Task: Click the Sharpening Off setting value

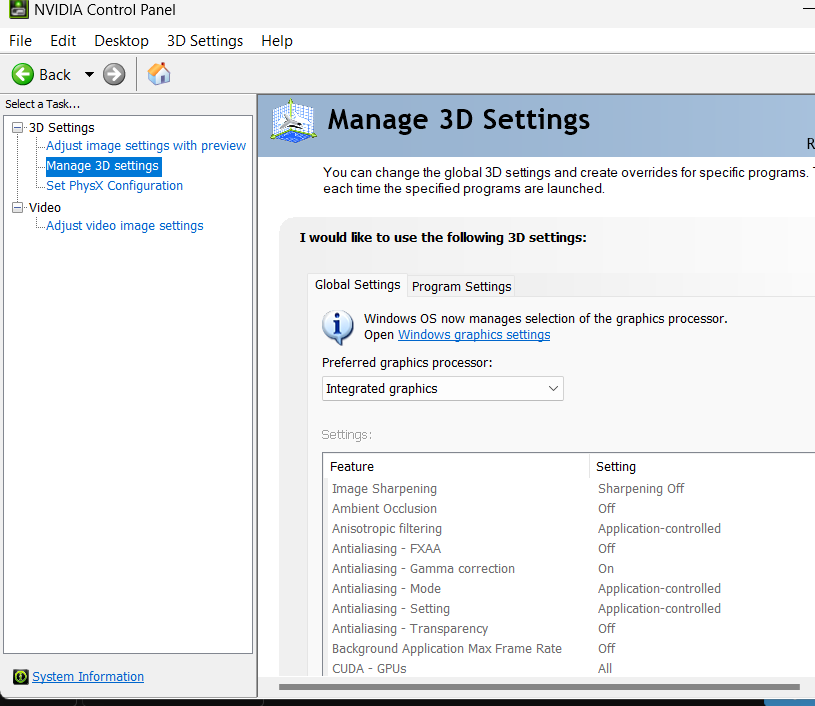Action: pos(641,489)
